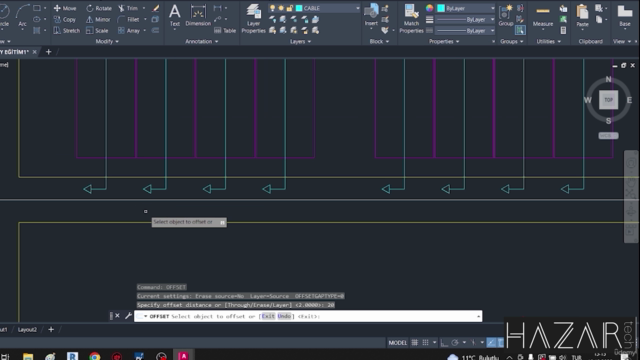
Task: Select the Trim tool
Action: pyautogui.click(x=128, y=8)
